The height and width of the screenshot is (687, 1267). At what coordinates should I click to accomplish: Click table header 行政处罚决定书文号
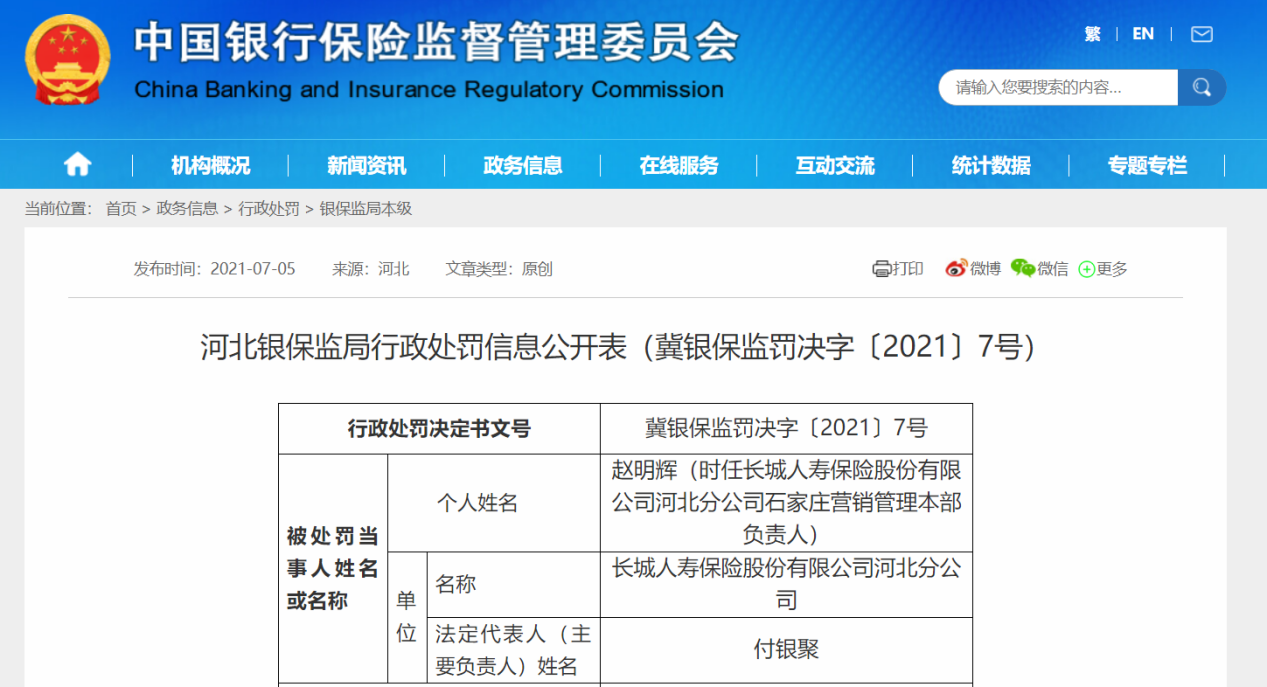click(x=439, y=429)
